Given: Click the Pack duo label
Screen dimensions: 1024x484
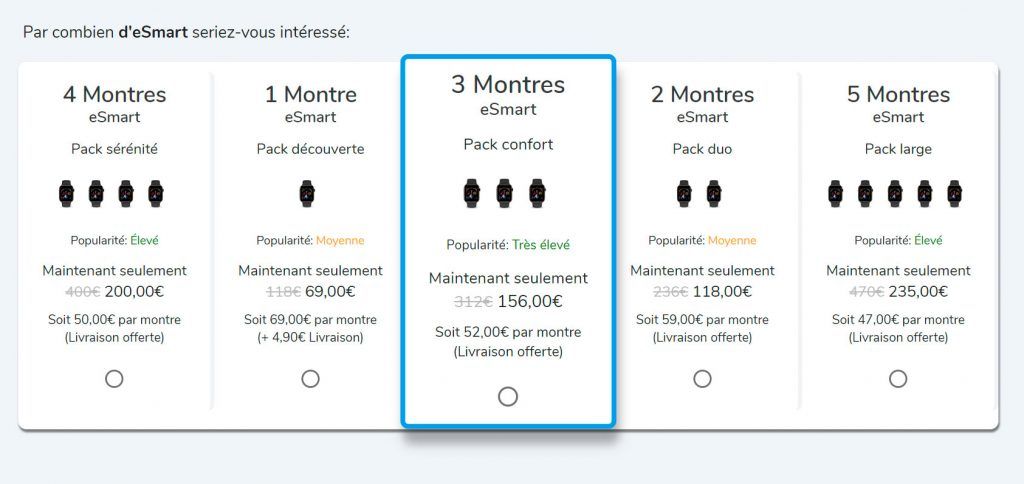Looking at the screenshot, I should pos(702,149).
